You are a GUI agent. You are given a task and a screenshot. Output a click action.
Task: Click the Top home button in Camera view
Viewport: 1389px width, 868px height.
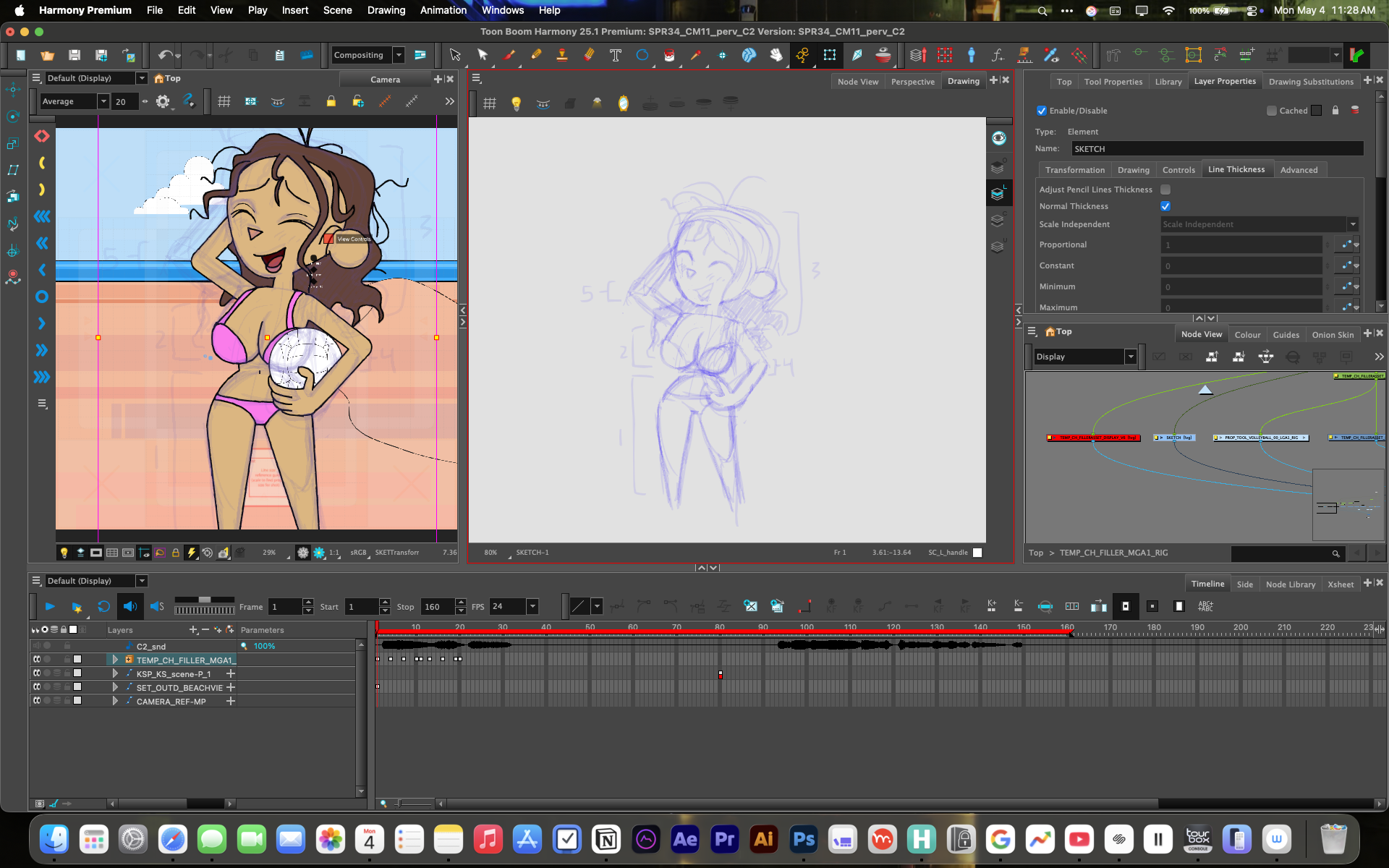(x=167, y=78)
